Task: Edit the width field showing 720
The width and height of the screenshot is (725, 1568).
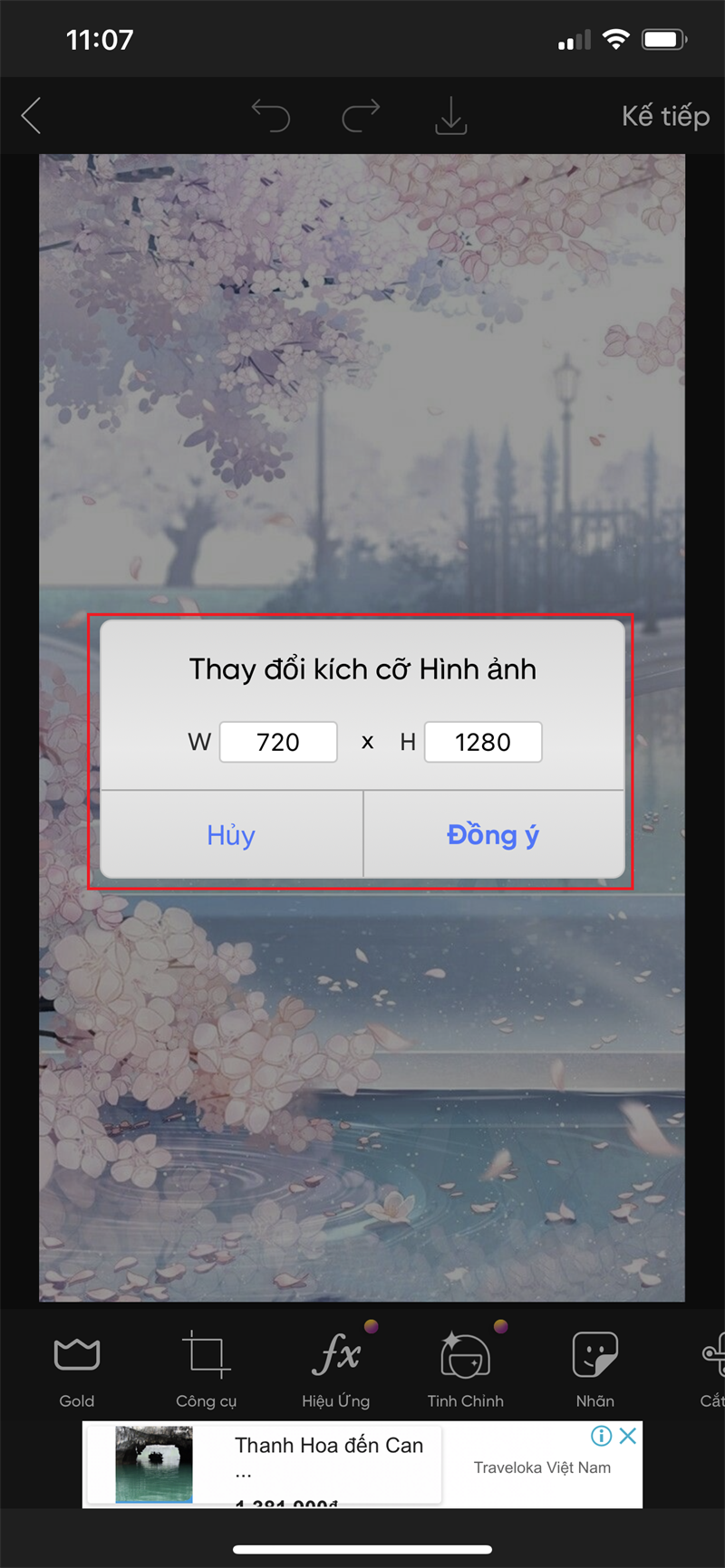Action: [x=278, y=742]
